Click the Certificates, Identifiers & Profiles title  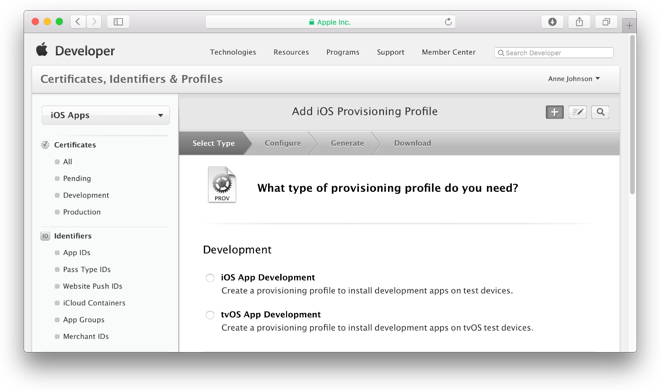coord(132,79)
